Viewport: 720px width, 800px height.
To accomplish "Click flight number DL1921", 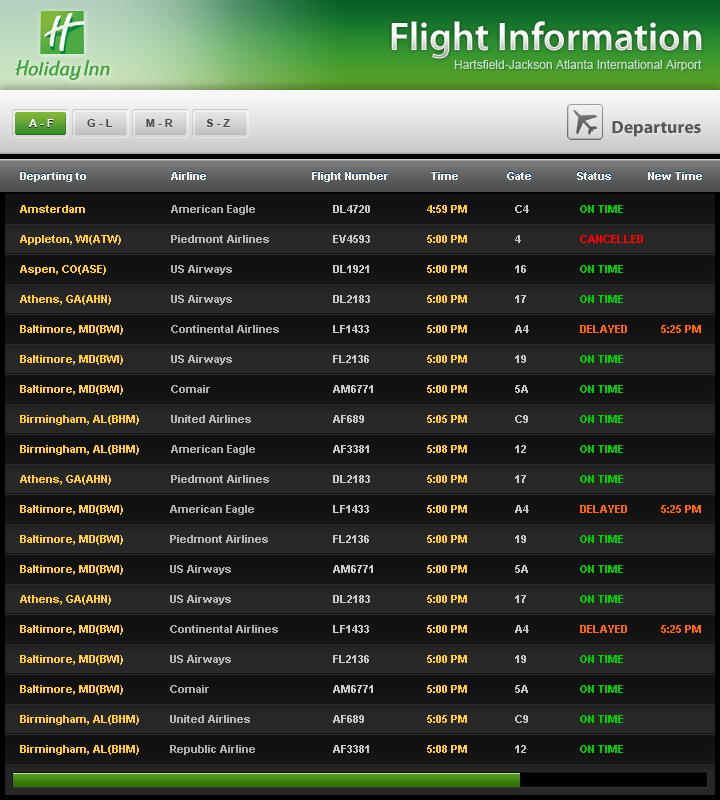I will [351, 269].
